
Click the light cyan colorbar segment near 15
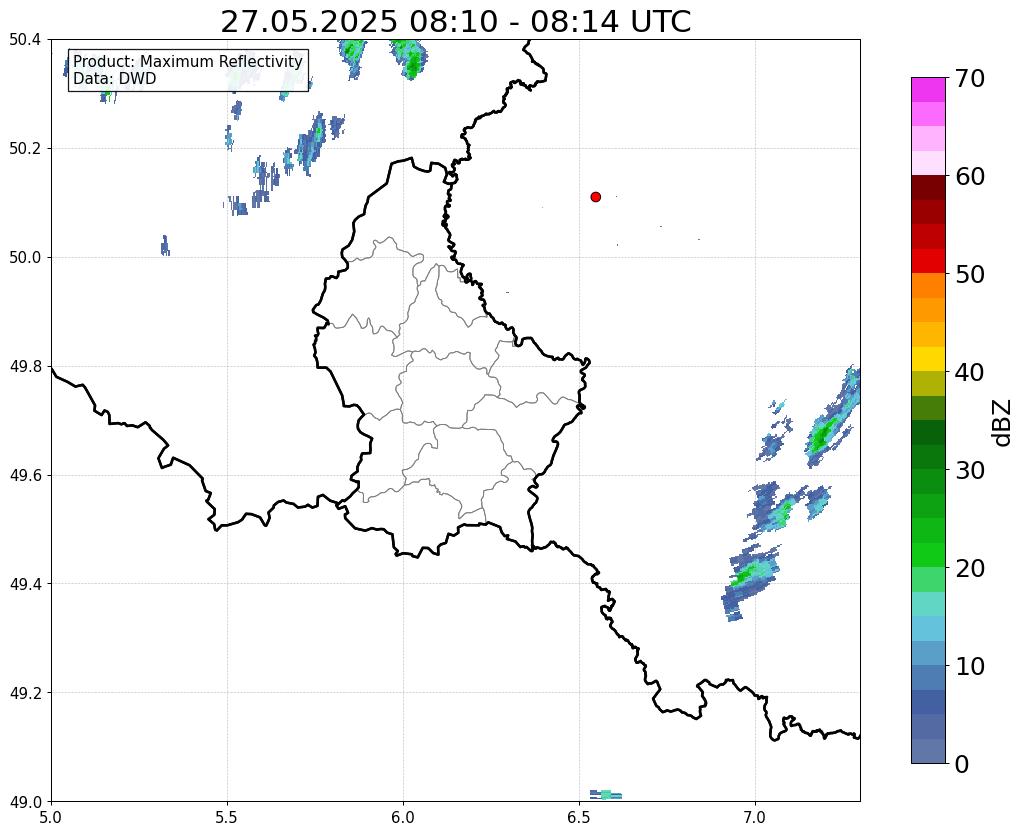click(928, 604)
